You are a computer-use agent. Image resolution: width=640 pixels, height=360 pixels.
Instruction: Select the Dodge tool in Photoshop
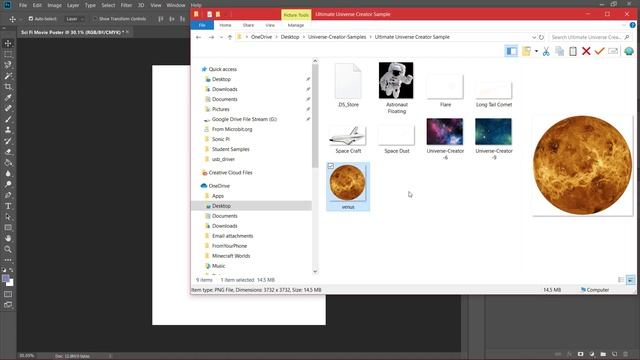8,184
